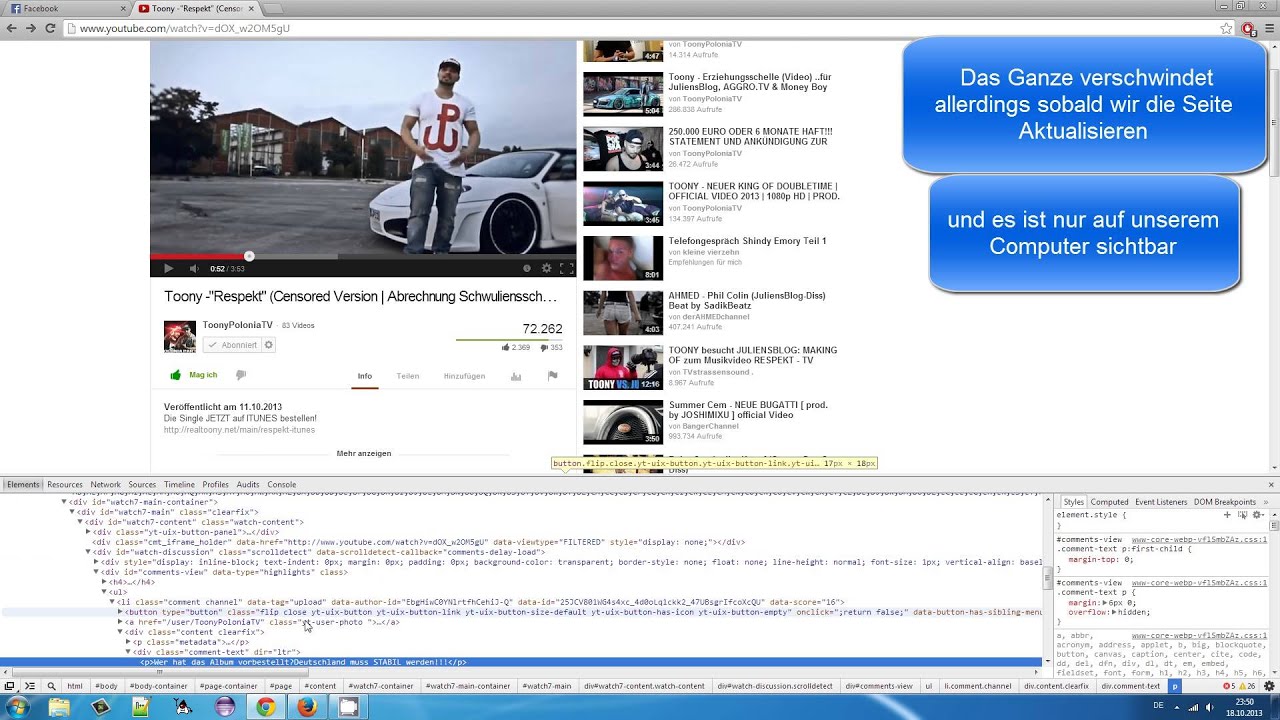Click the DevTools dock-side icon in bottom bar
1280x720 pixels.
click(x=10, y=686)
